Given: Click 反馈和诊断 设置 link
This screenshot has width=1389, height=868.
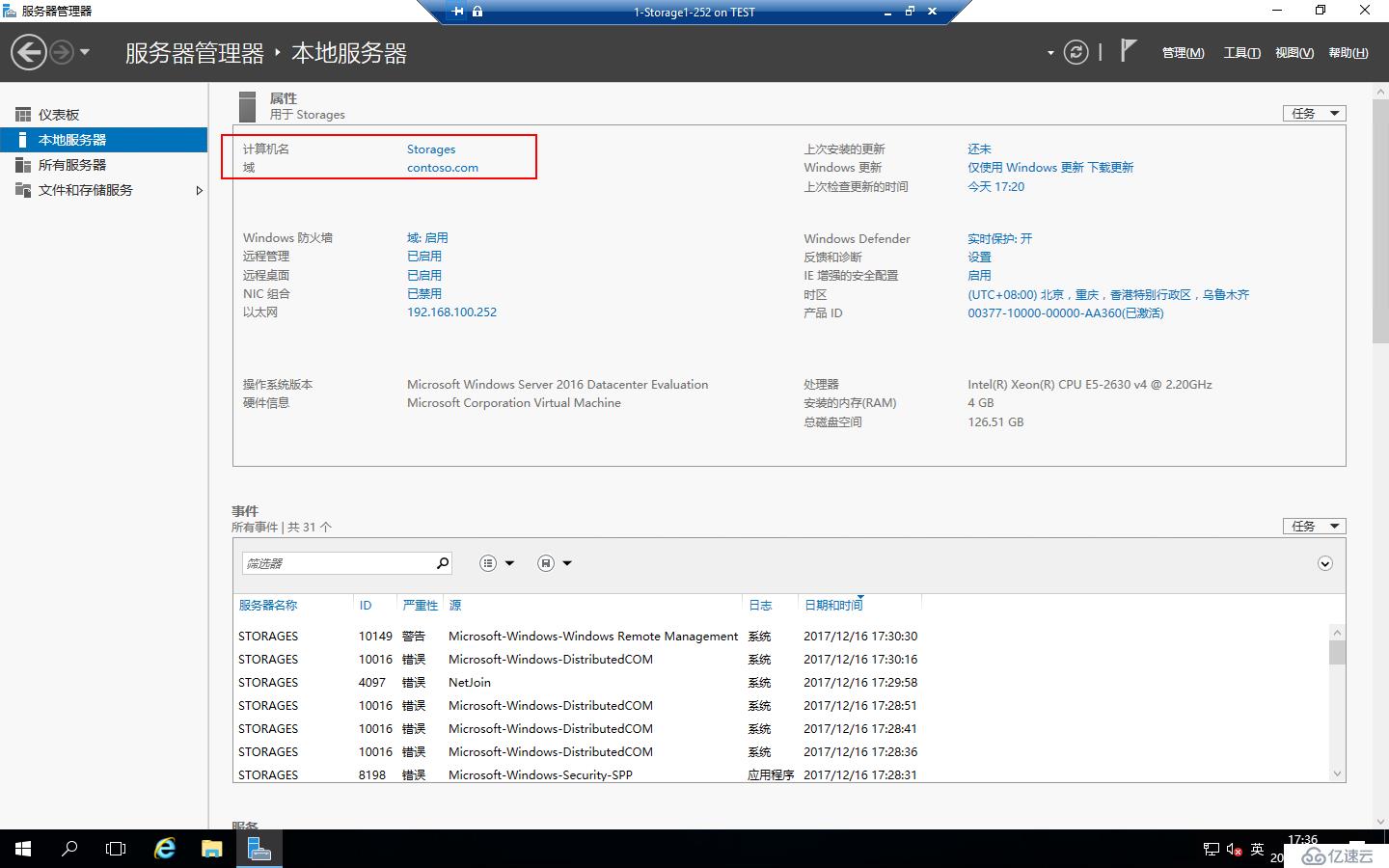Looking at the screenshot, I should click(x=979, y=258).
